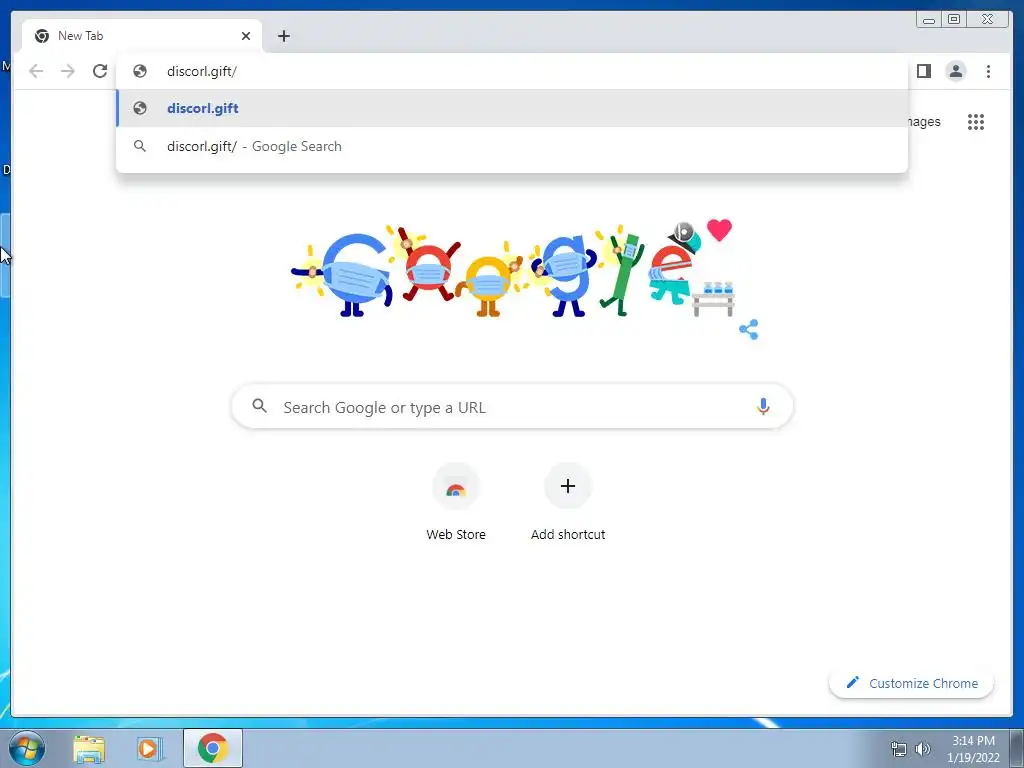Open the Windows Start menu

click(x=27, y=748)
